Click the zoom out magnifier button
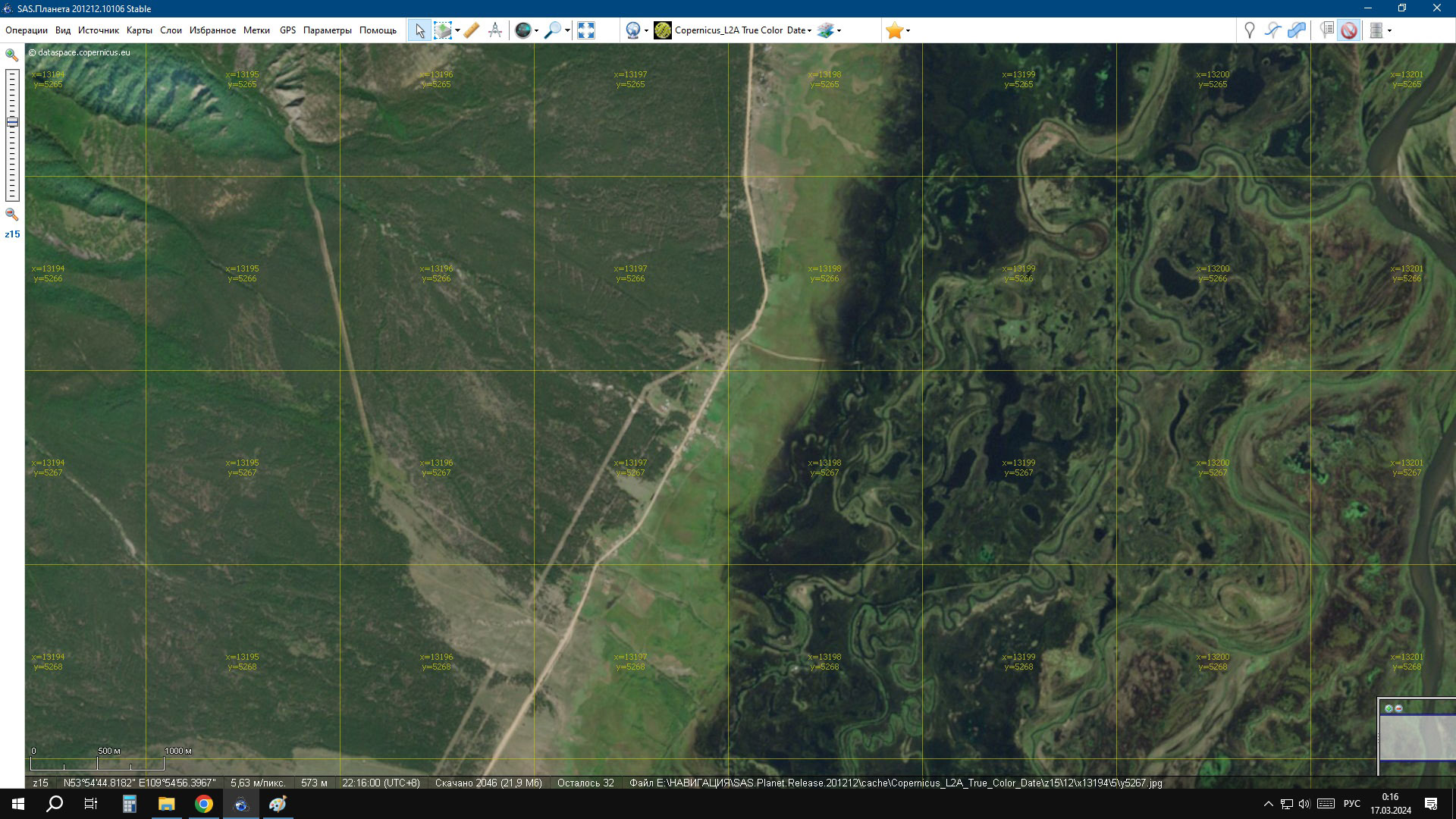Image resolution: width=1456 pixels, height=819 pixels. coord(11,215)
